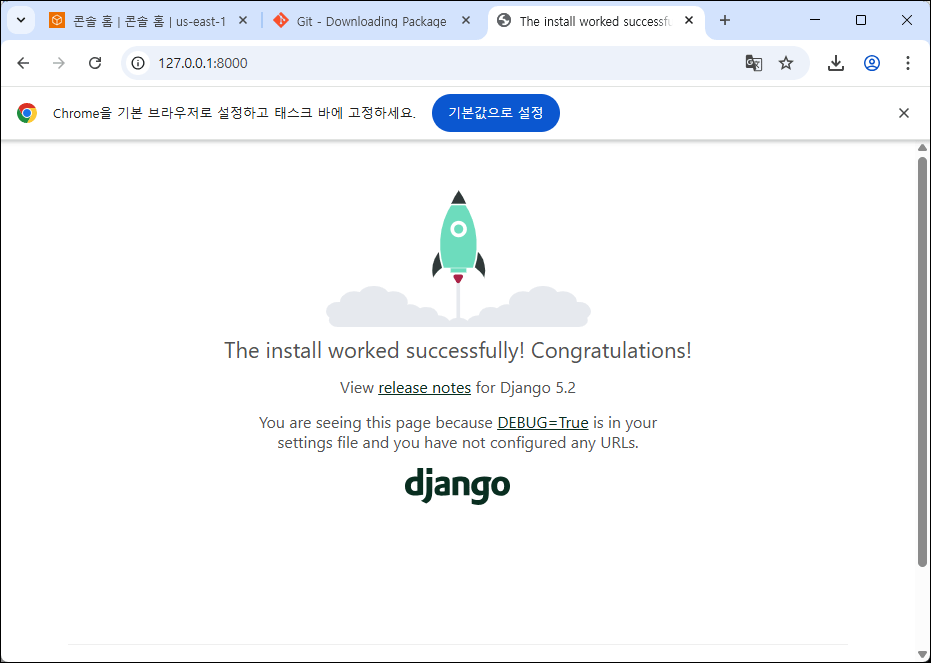931x663 pixels.
Task: Open the downloads icon
Action: tap(836, 63)
